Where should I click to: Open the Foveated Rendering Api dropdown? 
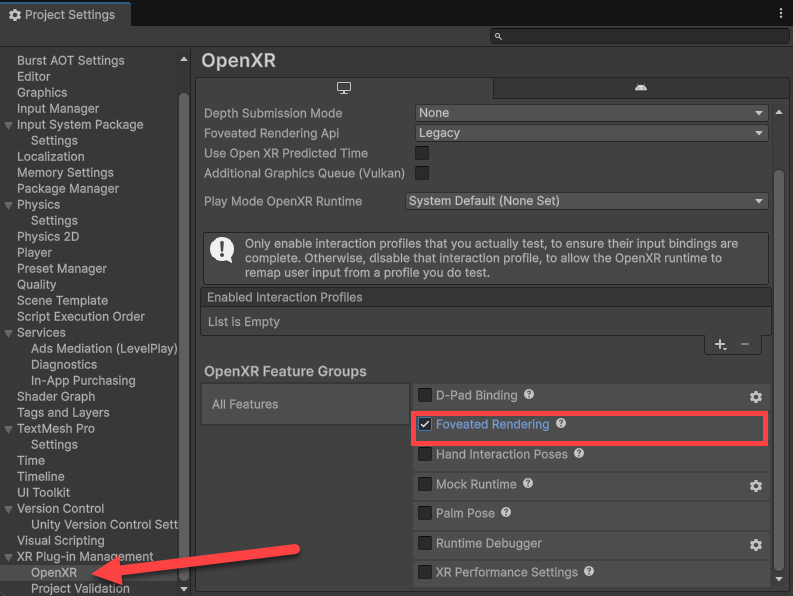[x=592, y=133]
